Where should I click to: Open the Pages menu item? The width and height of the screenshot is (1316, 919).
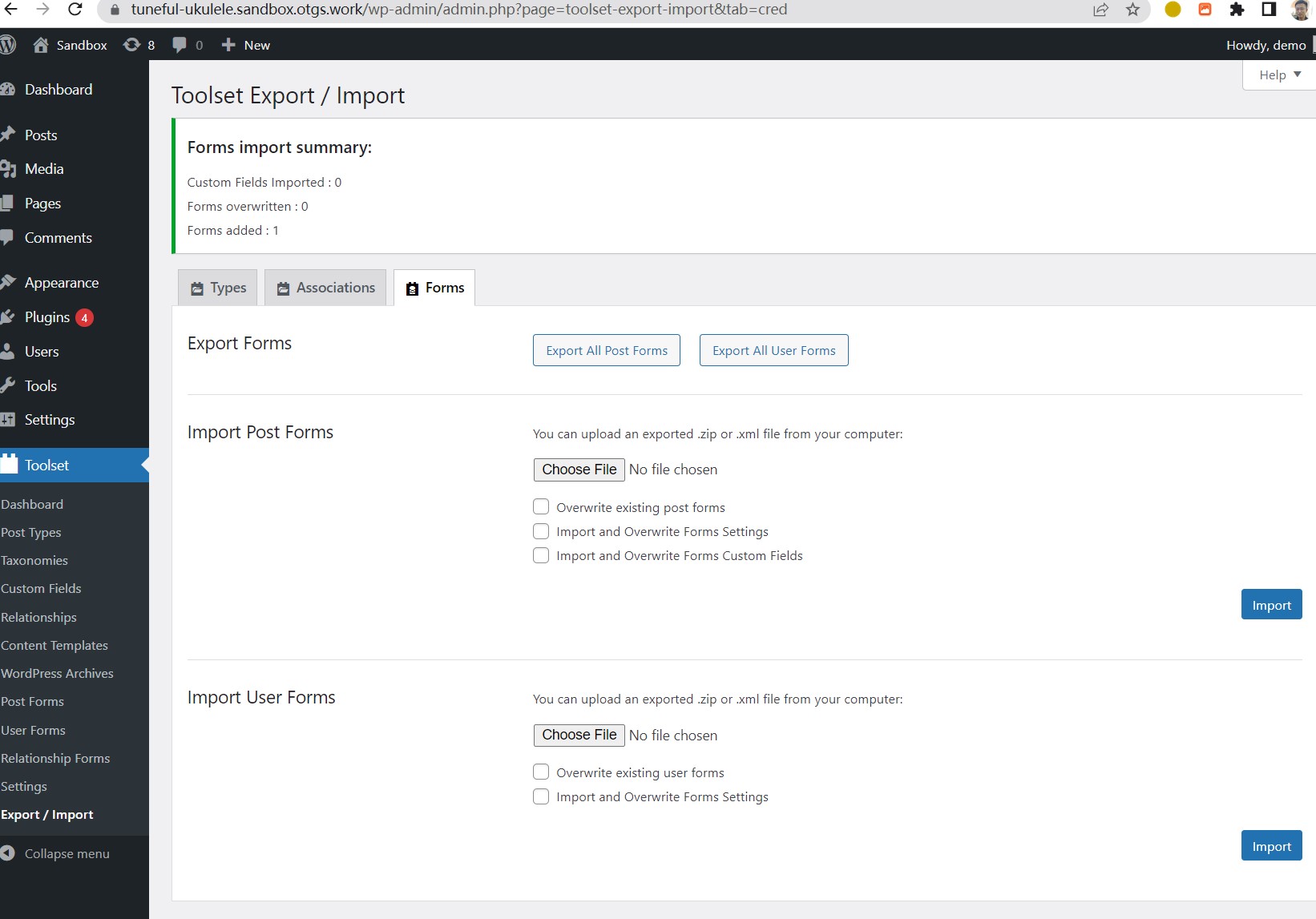[42, 204]
